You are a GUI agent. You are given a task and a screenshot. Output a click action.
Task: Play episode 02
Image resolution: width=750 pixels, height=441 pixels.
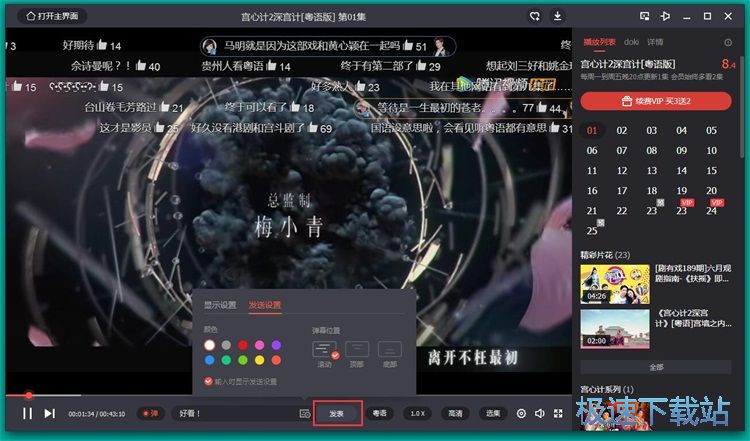click(x=621, y=131)
